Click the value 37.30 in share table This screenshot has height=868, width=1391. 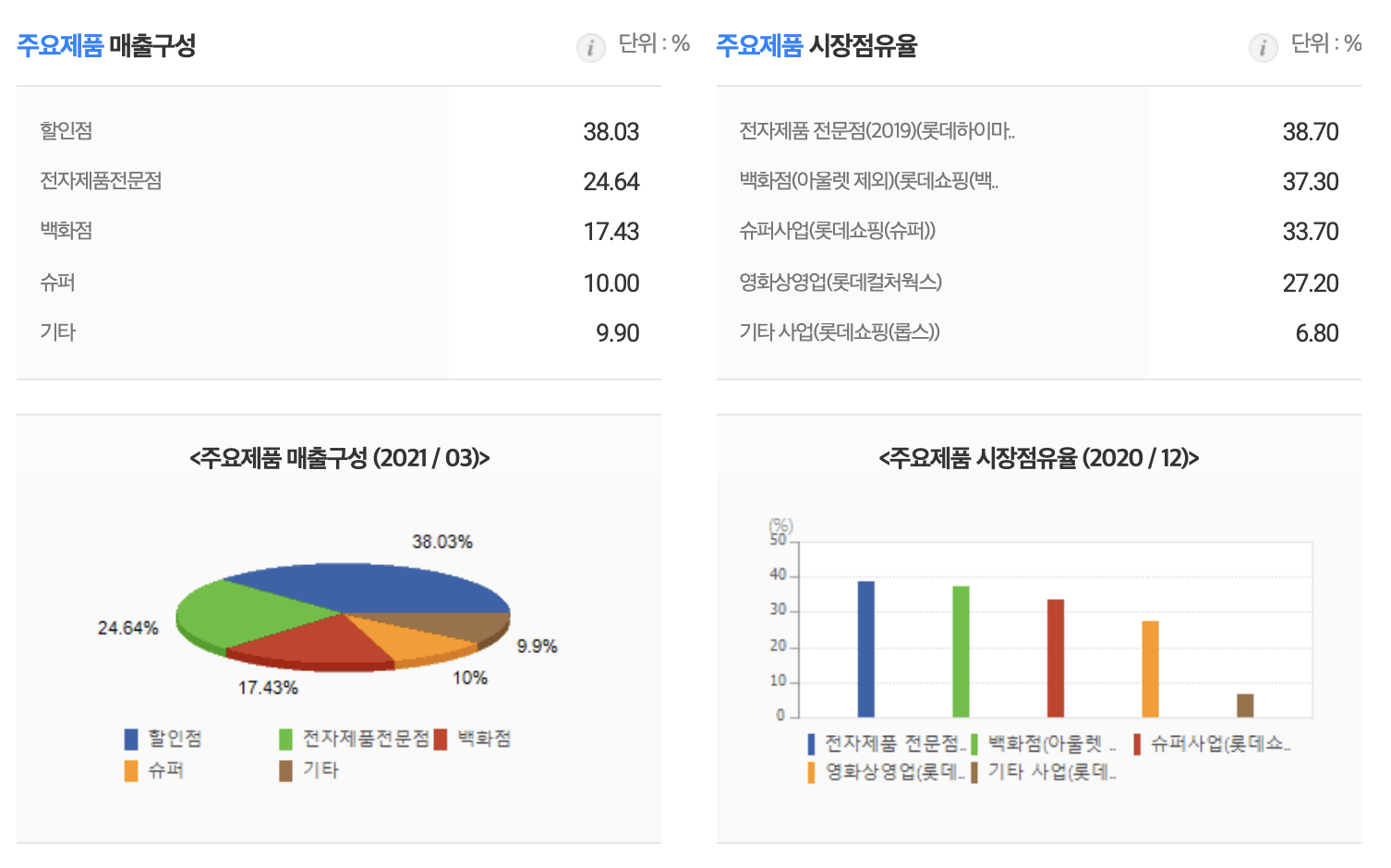tap(1311, 182)
